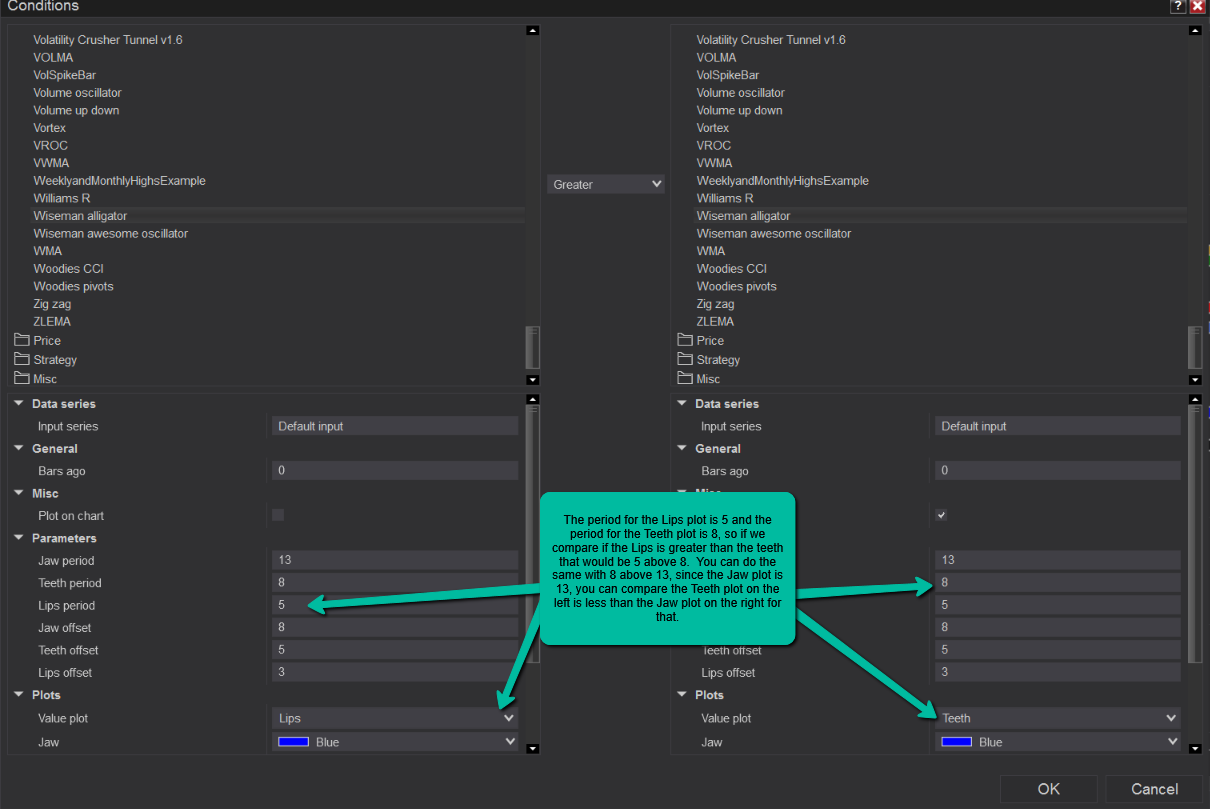Click the up arrow of the right indicator list scrollbar
This screenshot has height=809, width=1210.
1195,30
